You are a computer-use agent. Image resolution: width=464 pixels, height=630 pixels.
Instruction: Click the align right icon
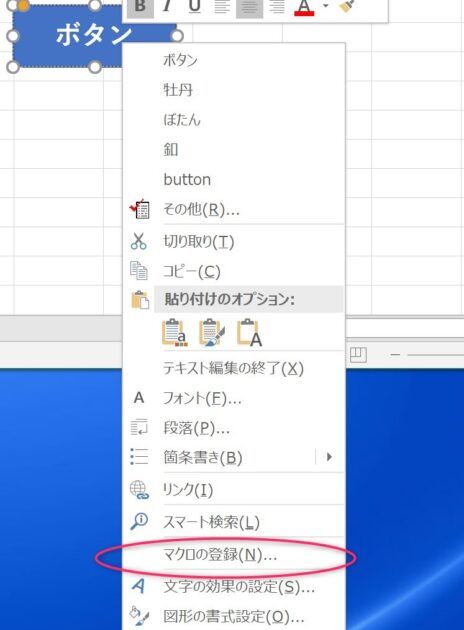(276, 7)
